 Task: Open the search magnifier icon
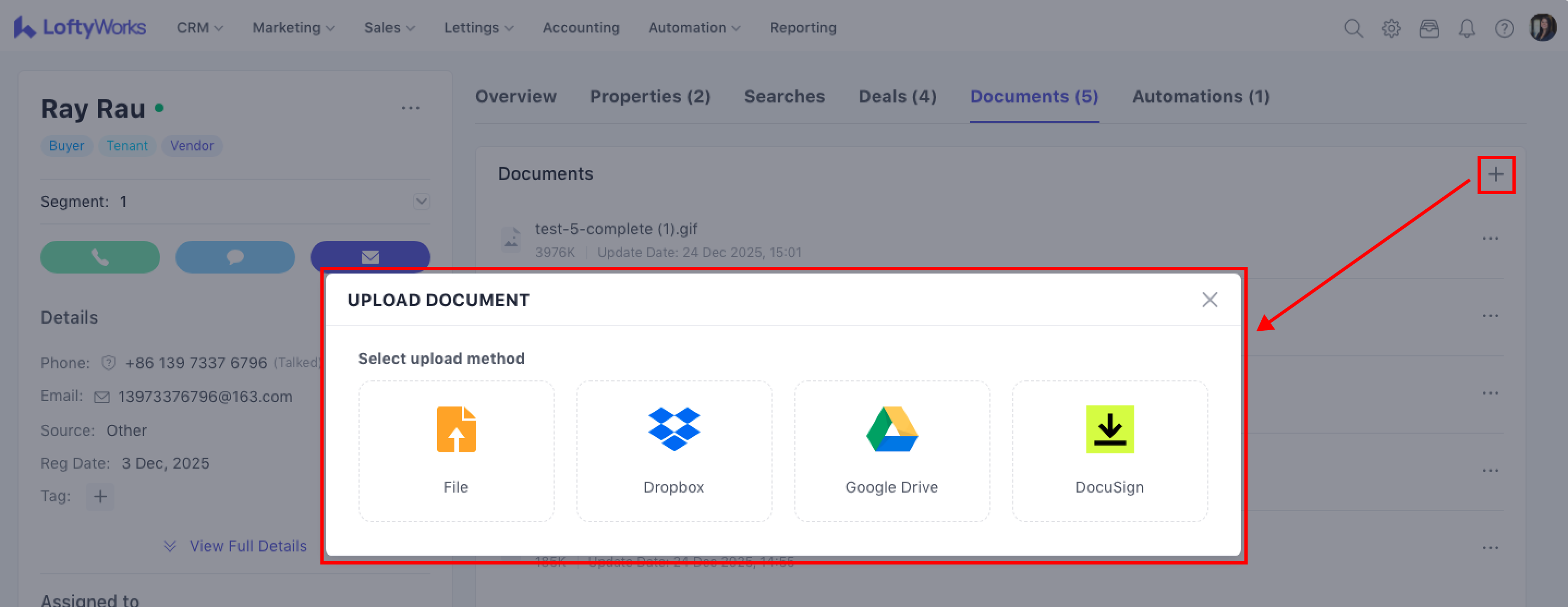pos(1352,28)
